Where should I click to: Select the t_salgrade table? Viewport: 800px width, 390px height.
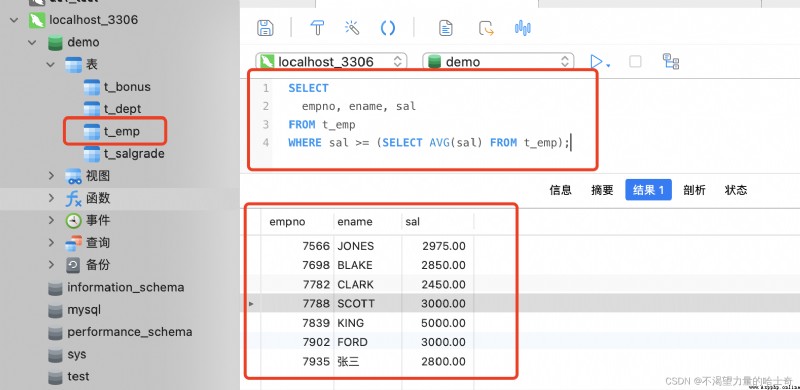(134, 154)
